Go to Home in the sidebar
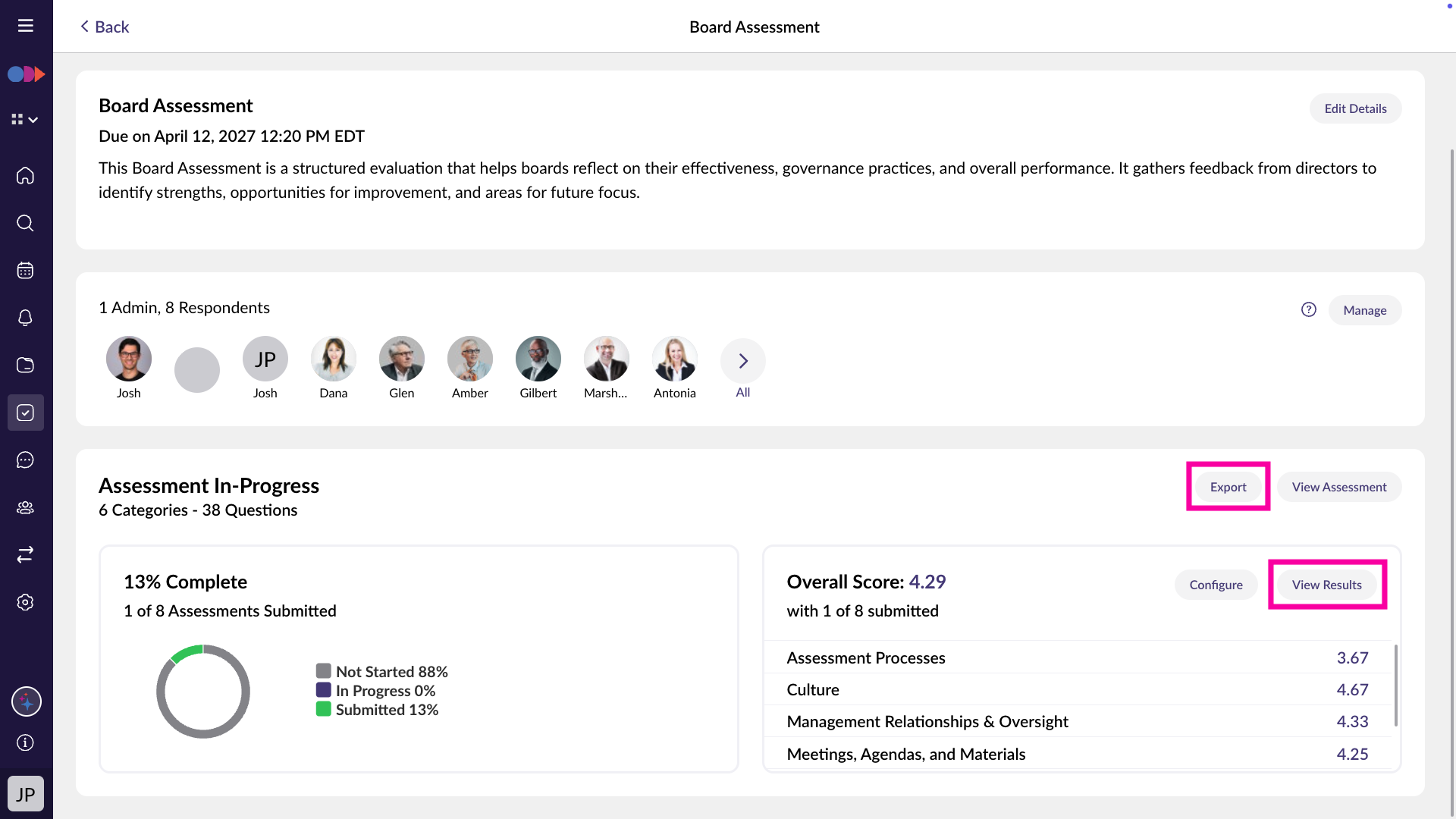This screenshot has width=1456, height=819. 26,175
